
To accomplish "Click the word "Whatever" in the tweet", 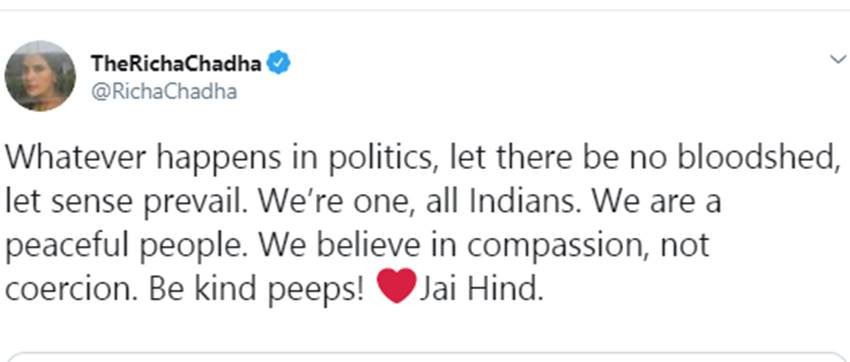I will (x=76, y=158).
